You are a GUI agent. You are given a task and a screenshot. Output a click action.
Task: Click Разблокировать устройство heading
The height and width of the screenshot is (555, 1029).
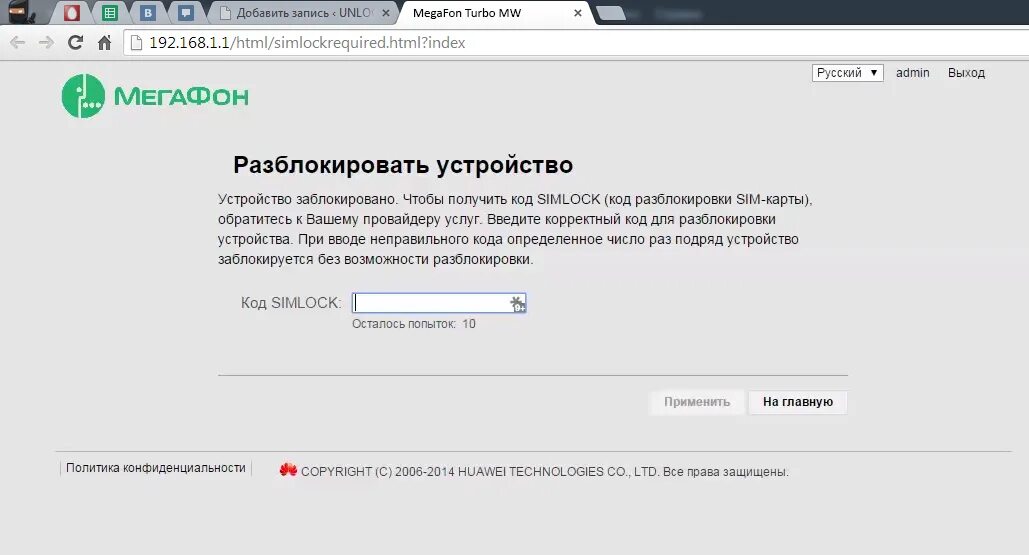click(403, 165)
